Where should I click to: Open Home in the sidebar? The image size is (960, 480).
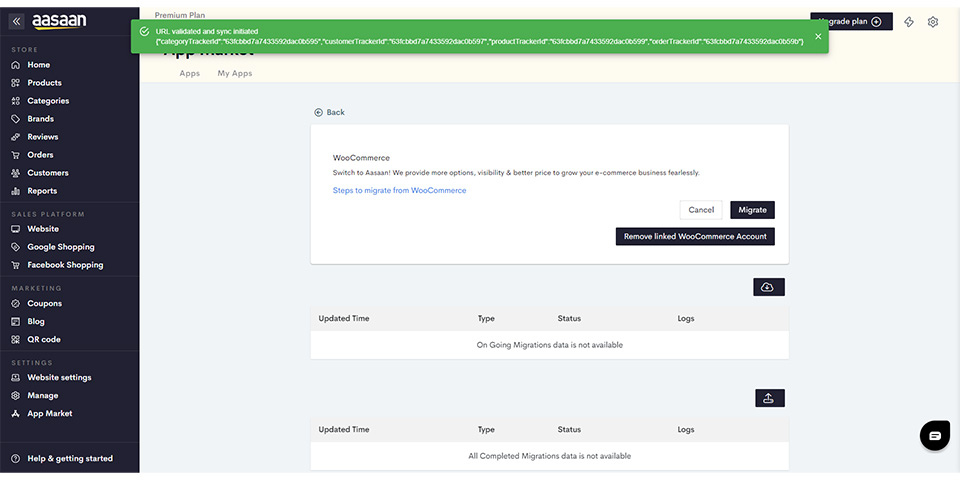click(39, 65)
